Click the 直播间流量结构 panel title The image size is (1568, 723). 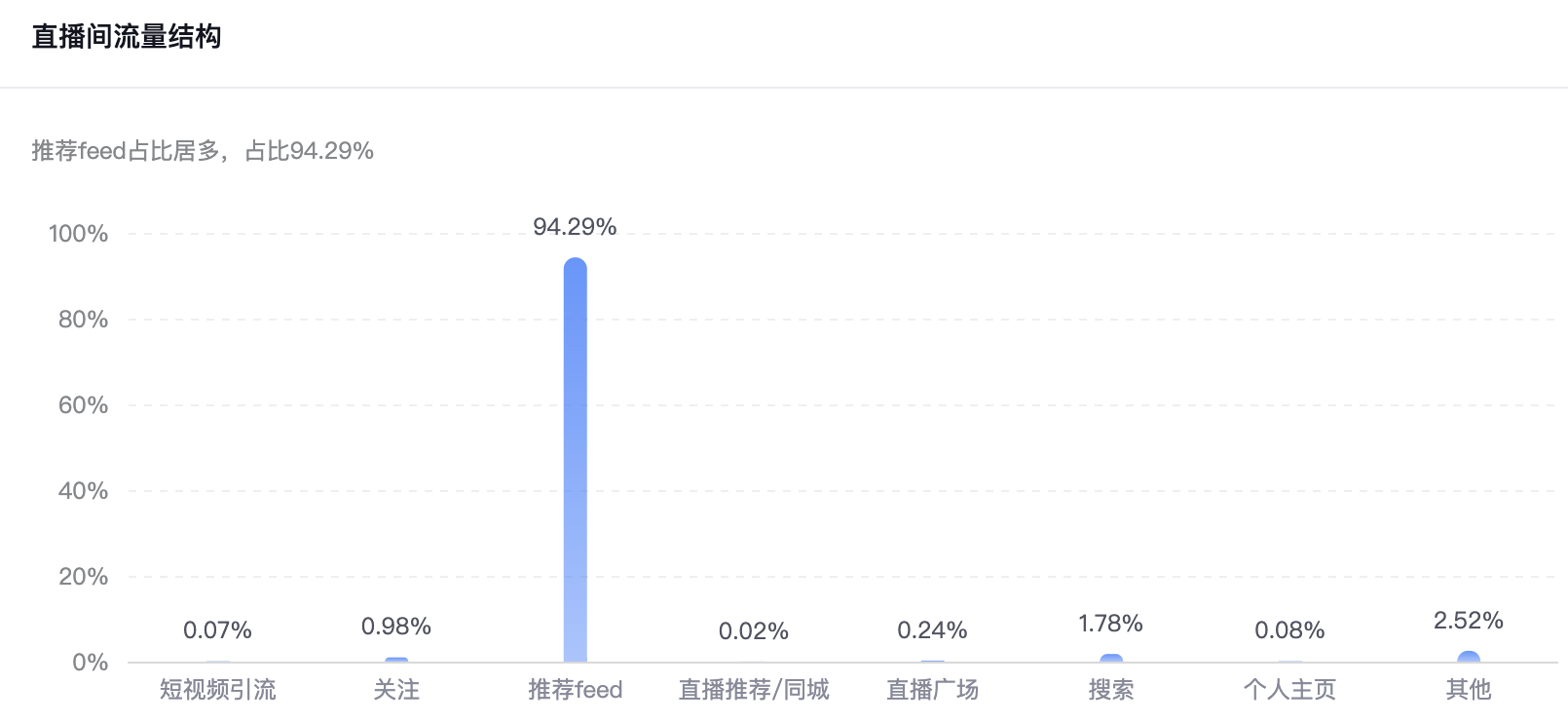(x=127, y=37)
